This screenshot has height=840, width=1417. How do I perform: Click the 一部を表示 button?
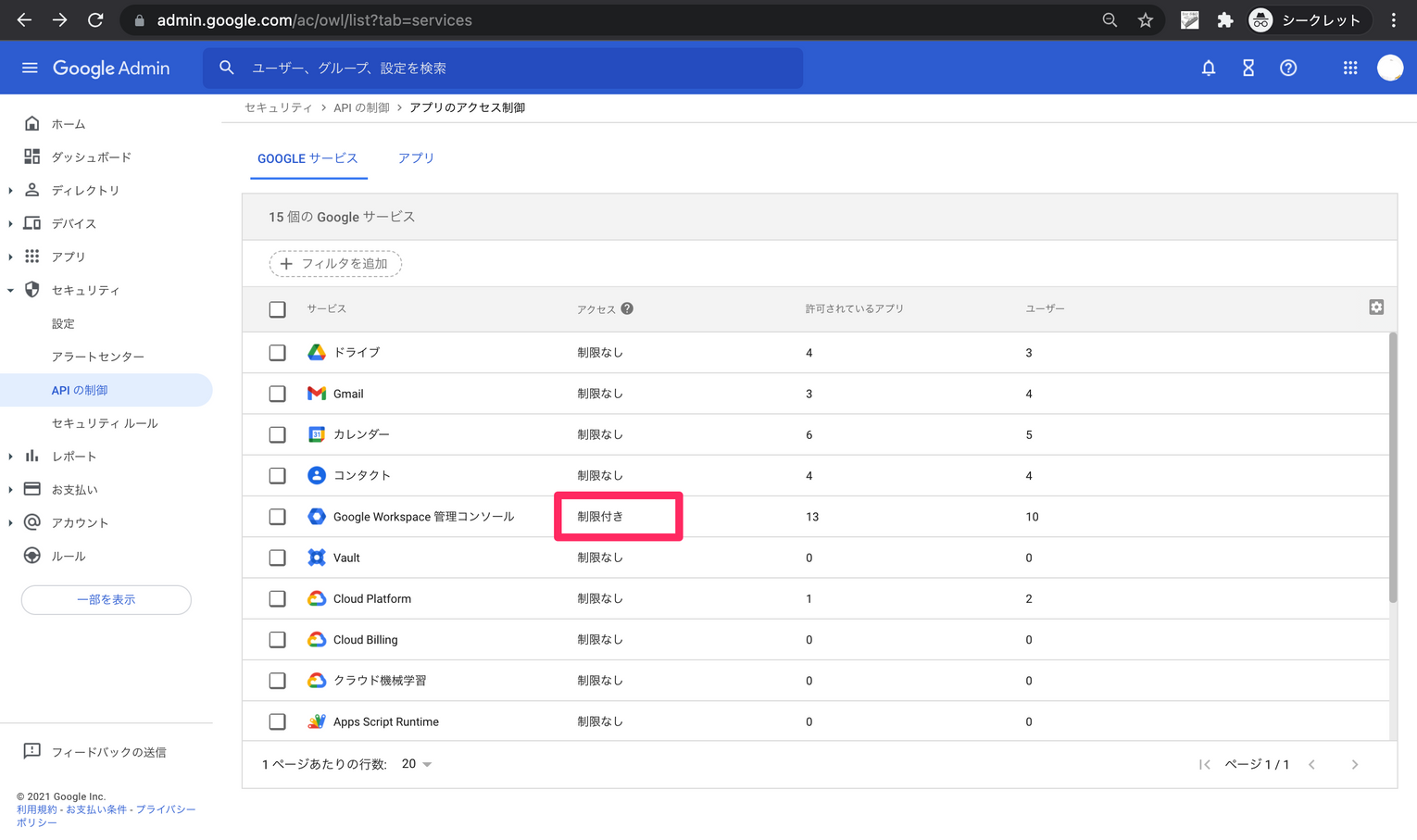pyautogui.click(x=107, y=600)
